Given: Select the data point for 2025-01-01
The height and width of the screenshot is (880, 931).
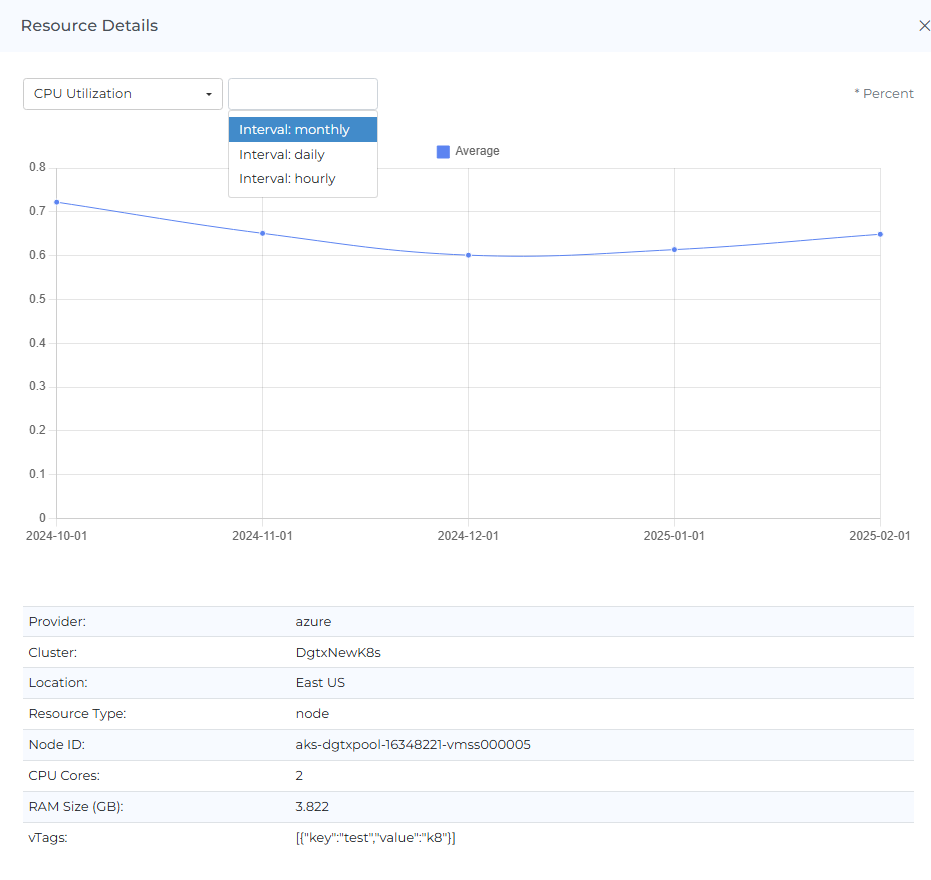Looking at the screenshot, I should coord(674,249).
